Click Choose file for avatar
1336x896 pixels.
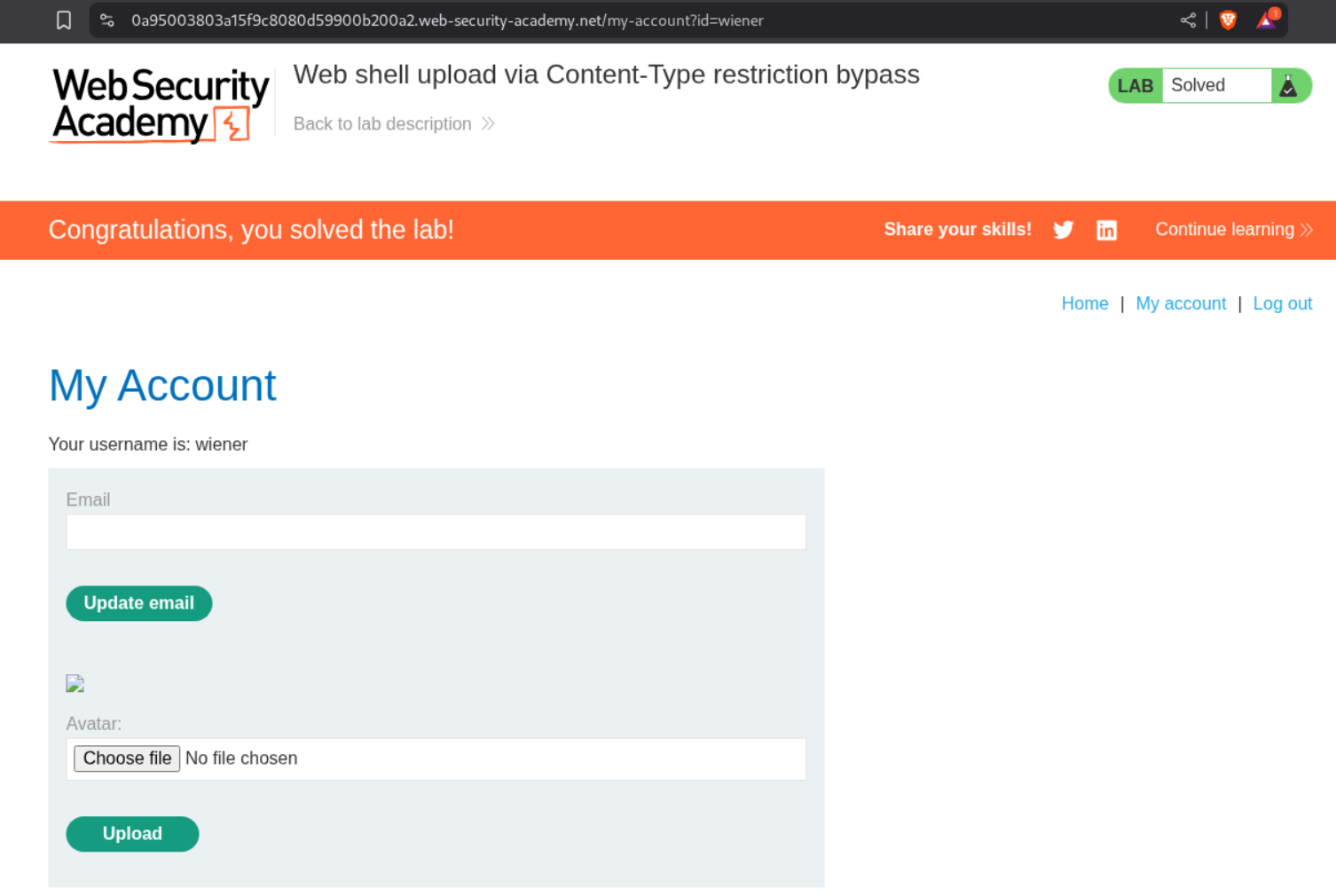(127, 758)
